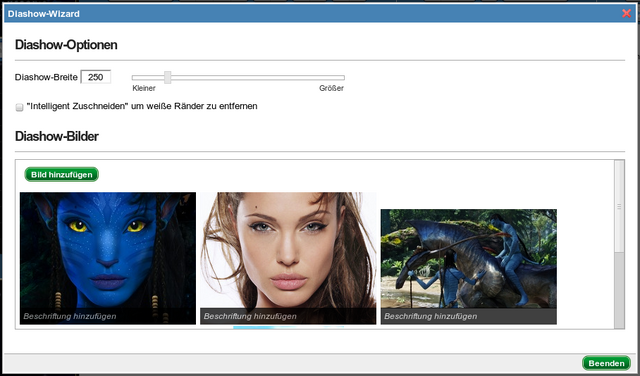Click the slider track left of the handle
The height and width of the screenshot is (376, 640).
(148, 77)
